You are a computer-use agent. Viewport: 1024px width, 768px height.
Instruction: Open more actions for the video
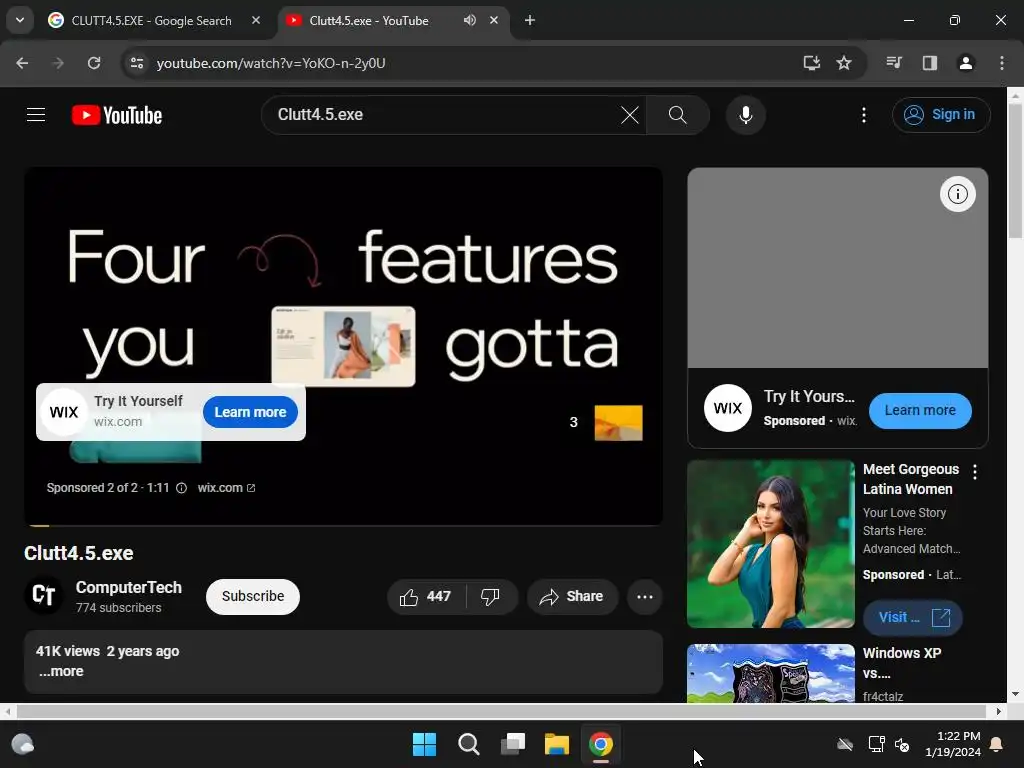(x=645, y=596)
